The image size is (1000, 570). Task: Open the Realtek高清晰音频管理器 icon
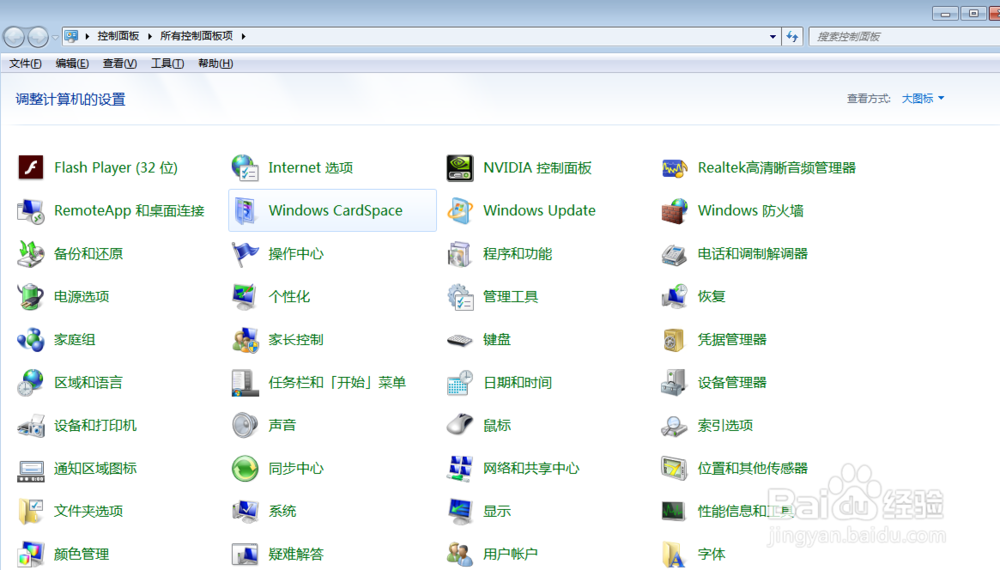pyautogui.click(x=674, y=168)
